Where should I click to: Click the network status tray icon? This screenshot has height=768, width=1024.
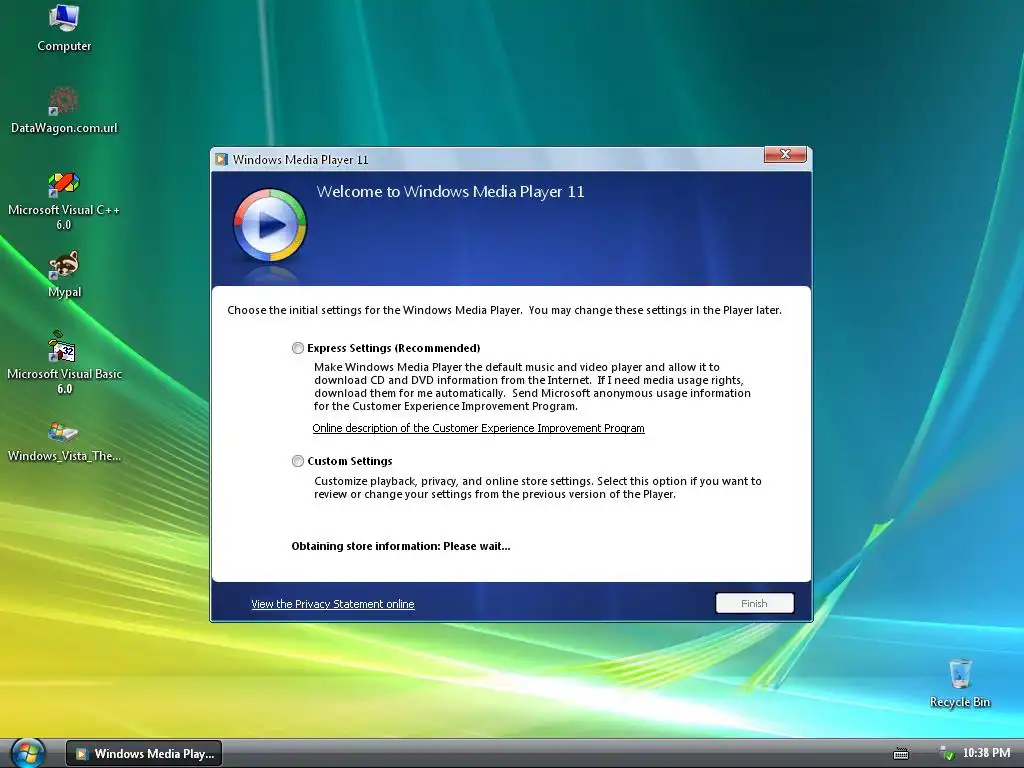point(946,753)
